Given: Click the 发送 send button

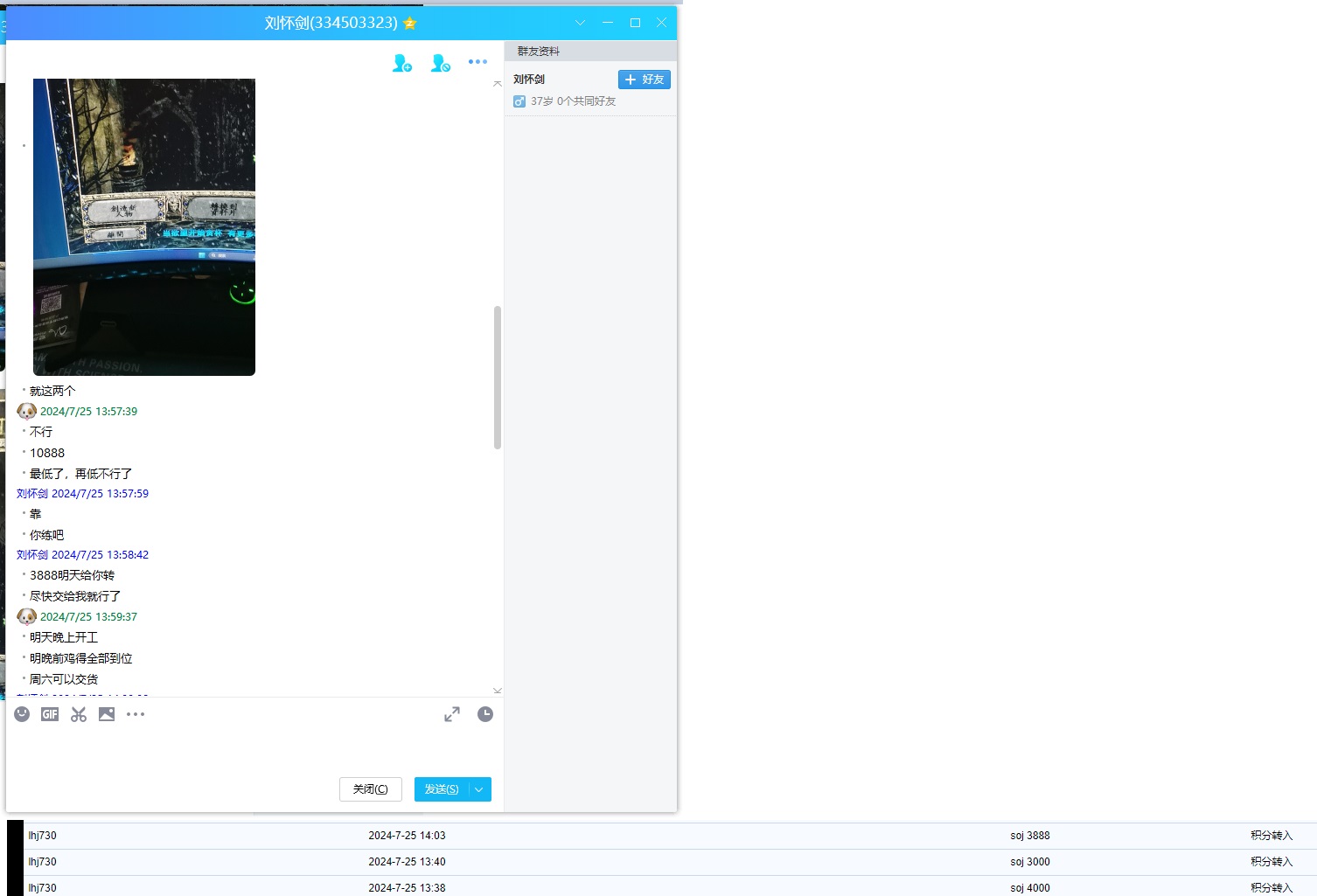Looking at the screenshot, I should [x=441, y=789].
